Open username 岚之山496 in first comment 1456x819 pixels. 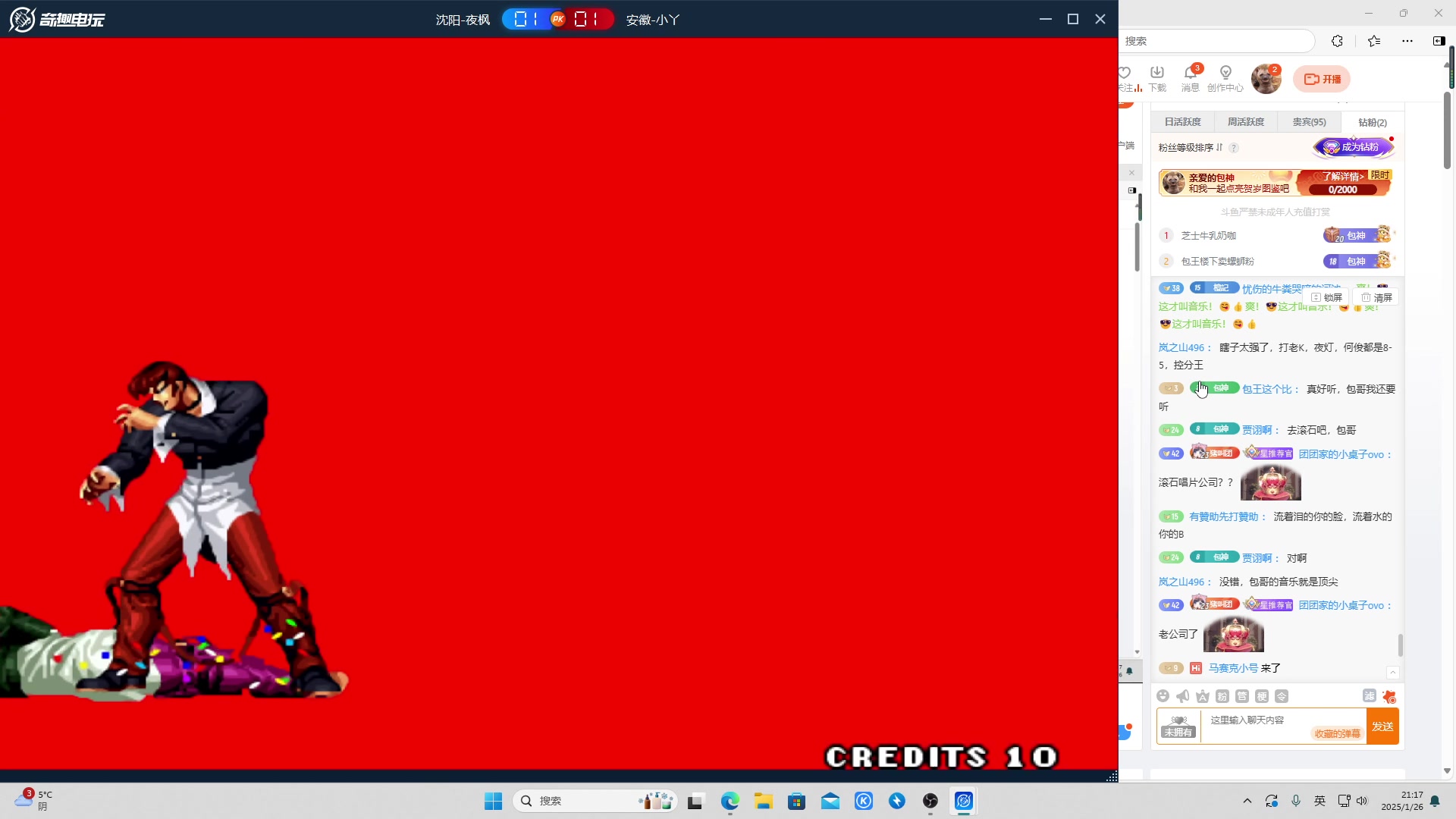[1181, 348]
